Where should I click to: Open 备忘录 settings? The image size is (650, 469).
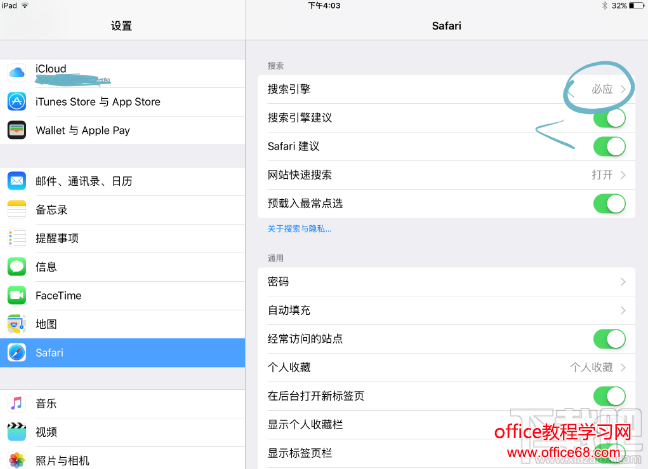click(x=123, y=210)
